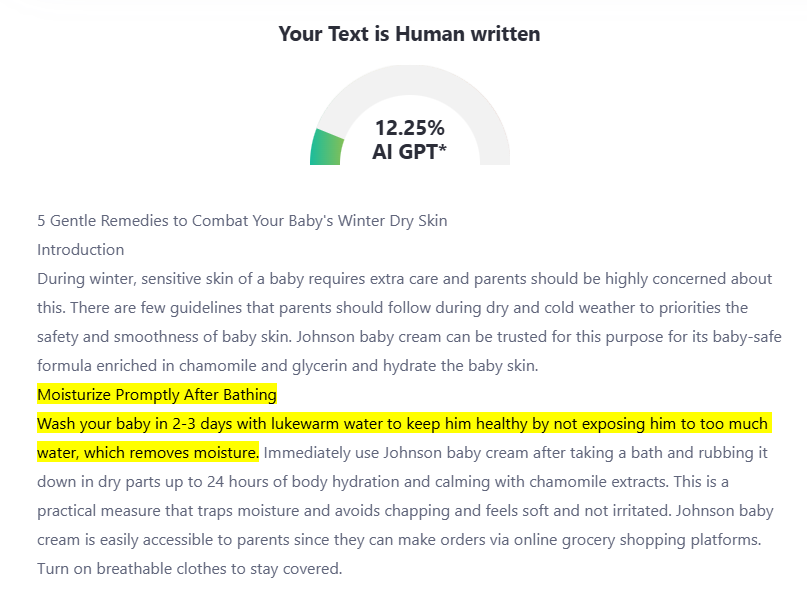Click the line starting "practical measure that traps moisture"
The image size is (807, 590).
click(405, 510)
